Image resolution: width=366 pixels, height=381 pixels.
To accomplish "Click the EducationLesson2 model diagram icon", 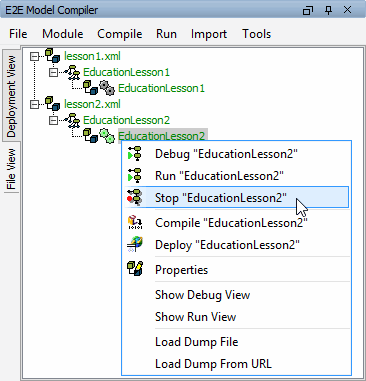I will pos(72,120).
